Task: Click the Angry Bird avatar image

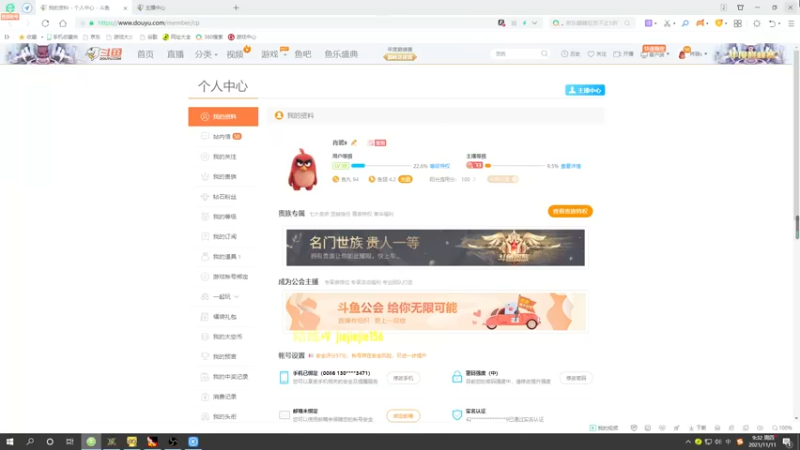Action: (303, 169)
